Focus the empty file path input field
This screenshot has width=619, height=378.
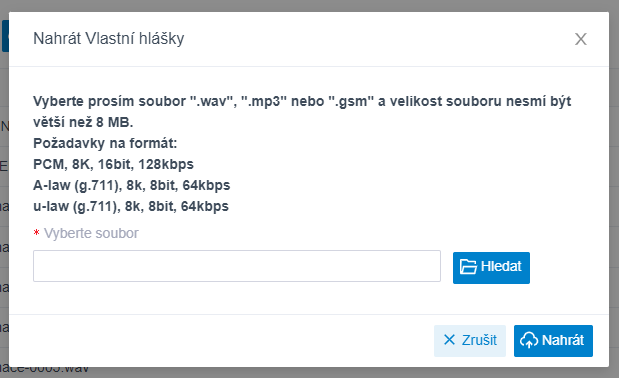coord(237,266)
